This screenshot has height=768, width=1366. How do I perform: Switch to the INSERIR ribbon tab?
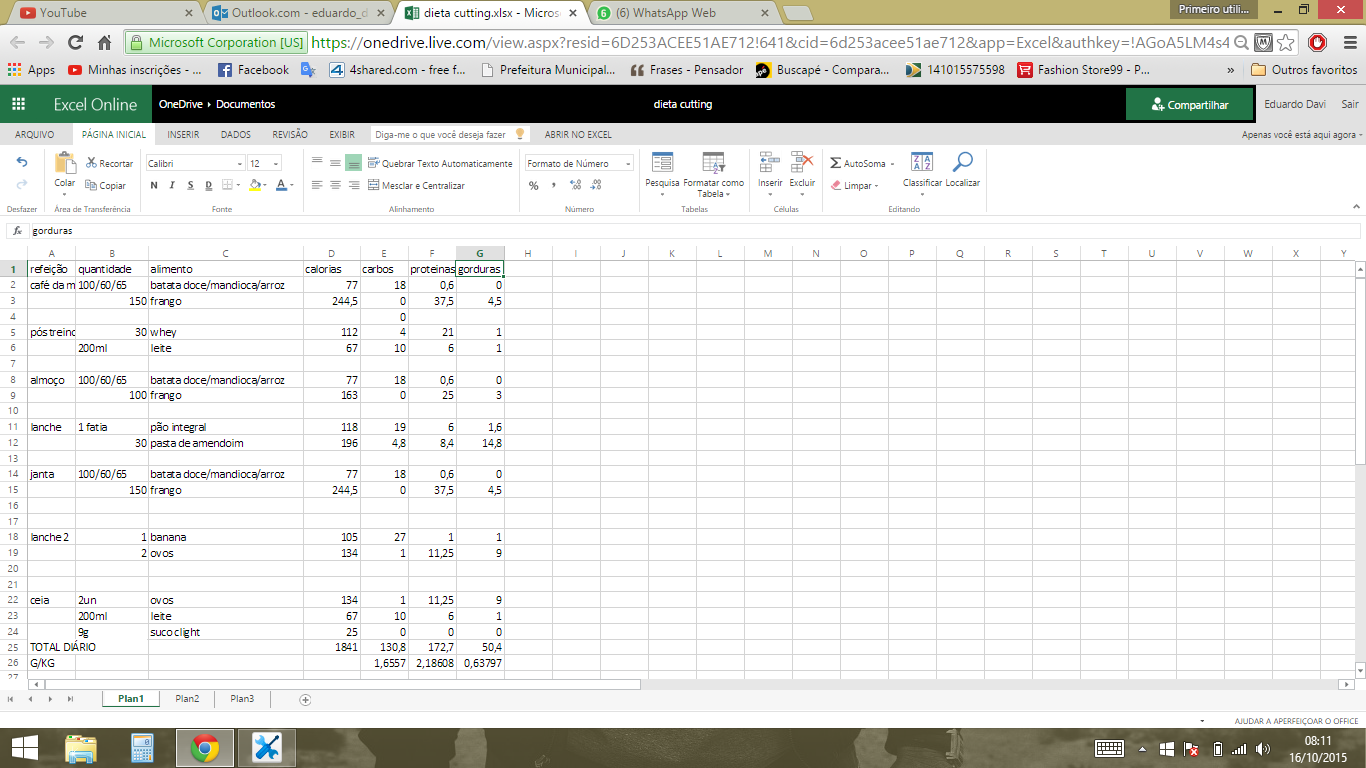(x=183, y=134)
